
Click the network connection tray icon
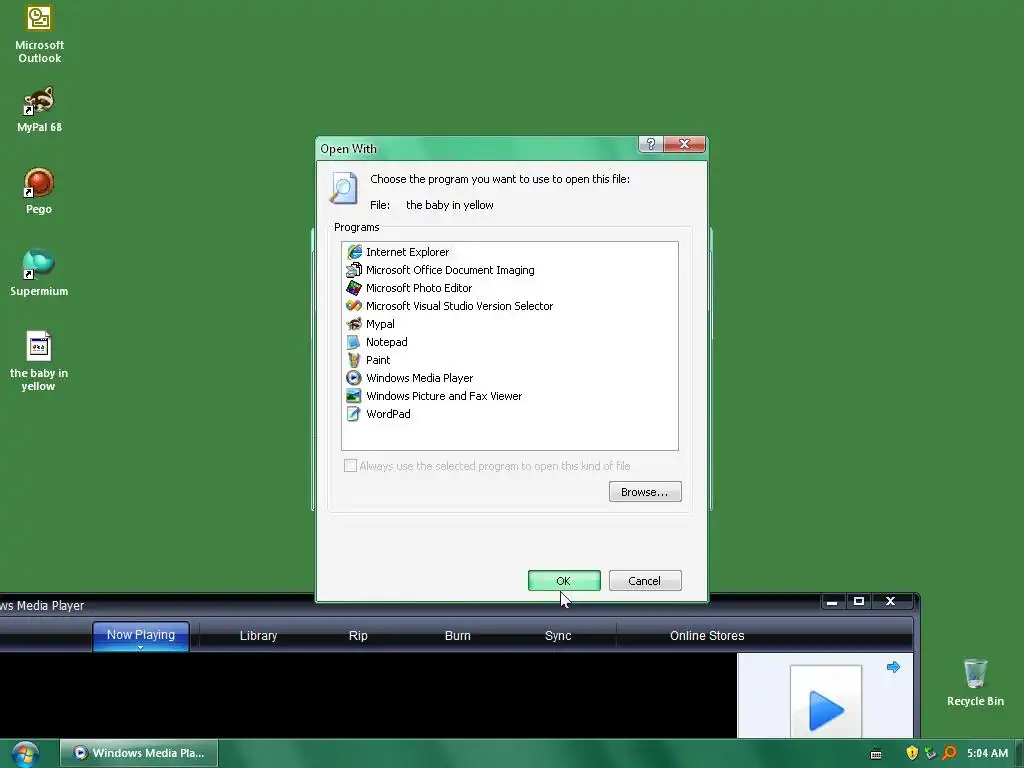coord(931,753)
